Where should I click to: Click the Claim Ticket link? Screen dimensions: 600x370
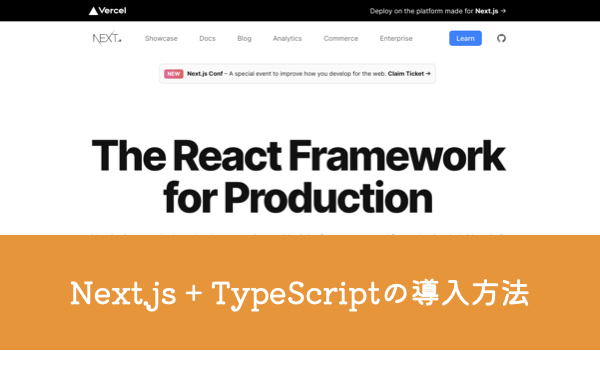coord(409,73)
